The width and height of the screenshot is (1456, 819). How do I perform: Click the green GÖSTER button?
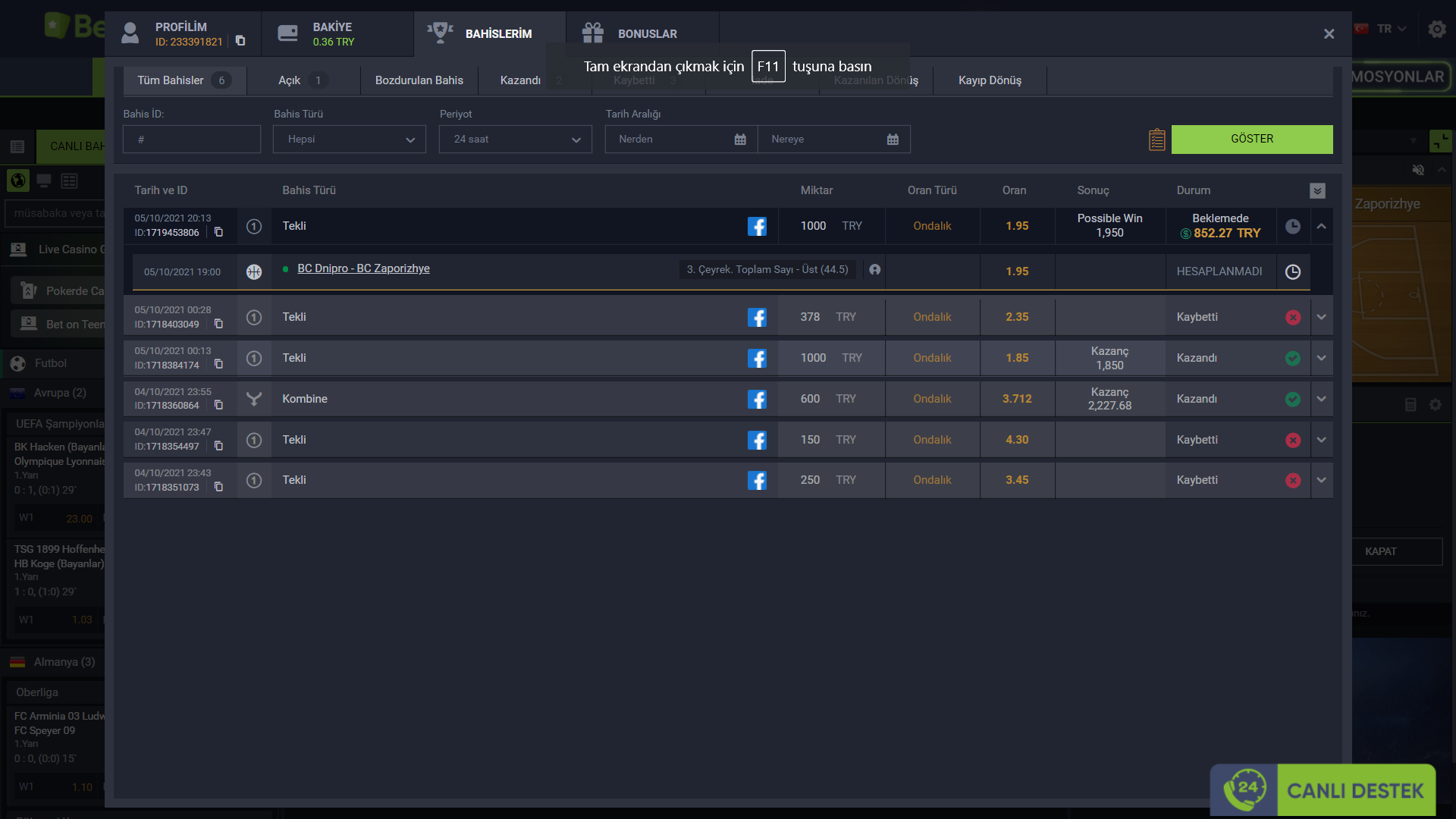pos(1252,140)
